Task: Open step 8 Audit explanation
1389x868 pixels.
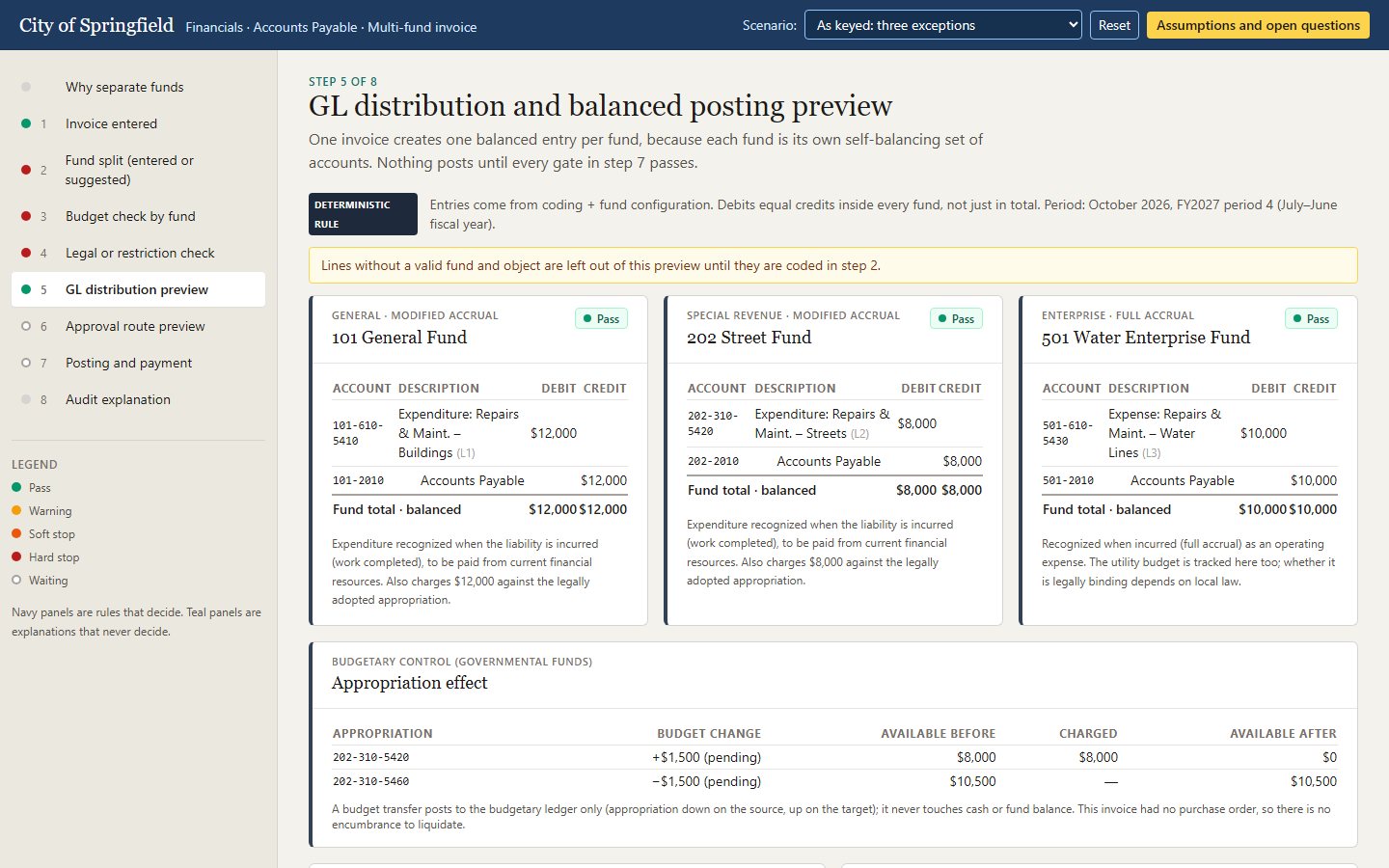Action: pyautogui.click(x=138, y=399)
